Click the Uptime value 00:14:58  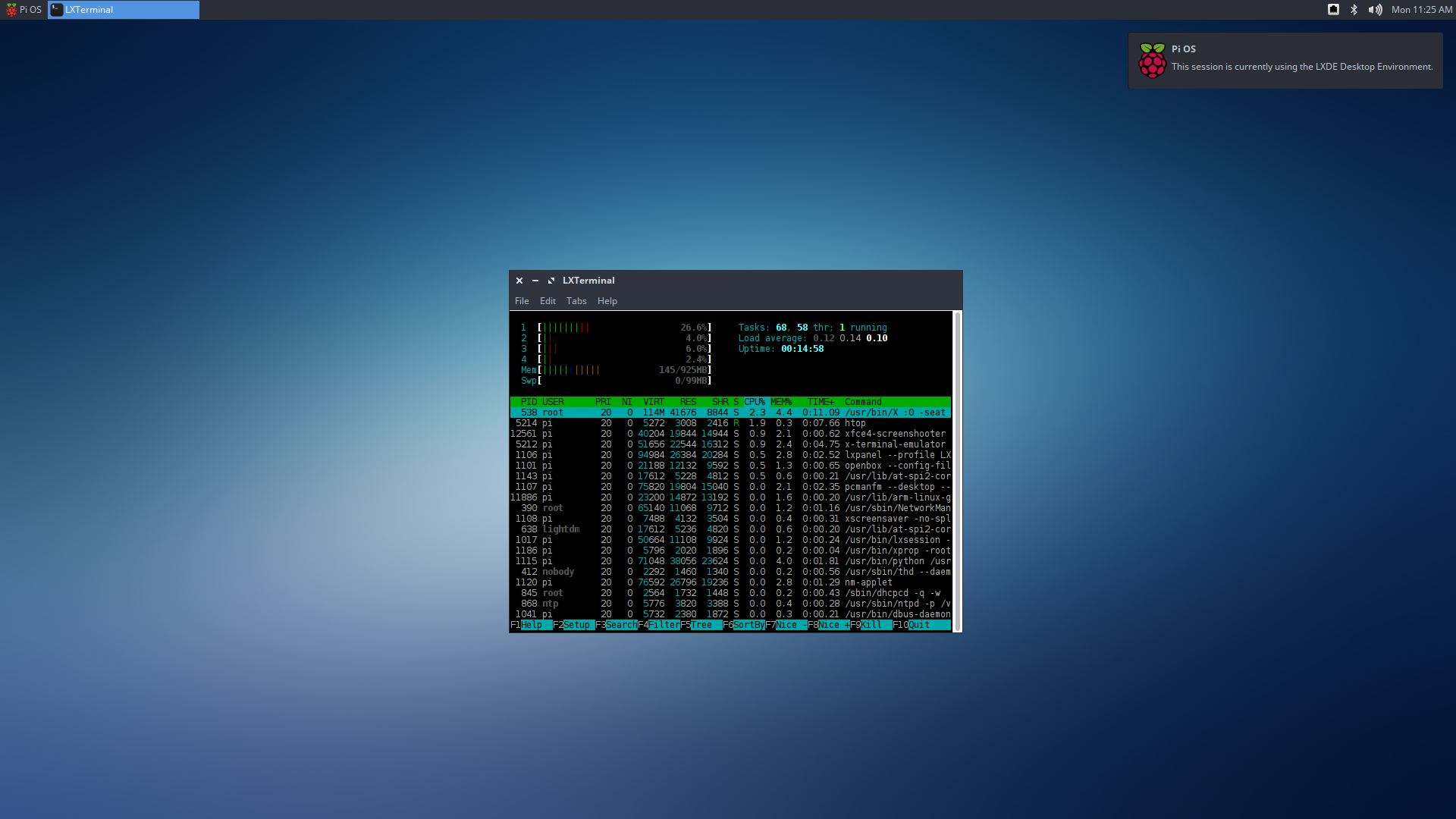click(x=802, y=349)
